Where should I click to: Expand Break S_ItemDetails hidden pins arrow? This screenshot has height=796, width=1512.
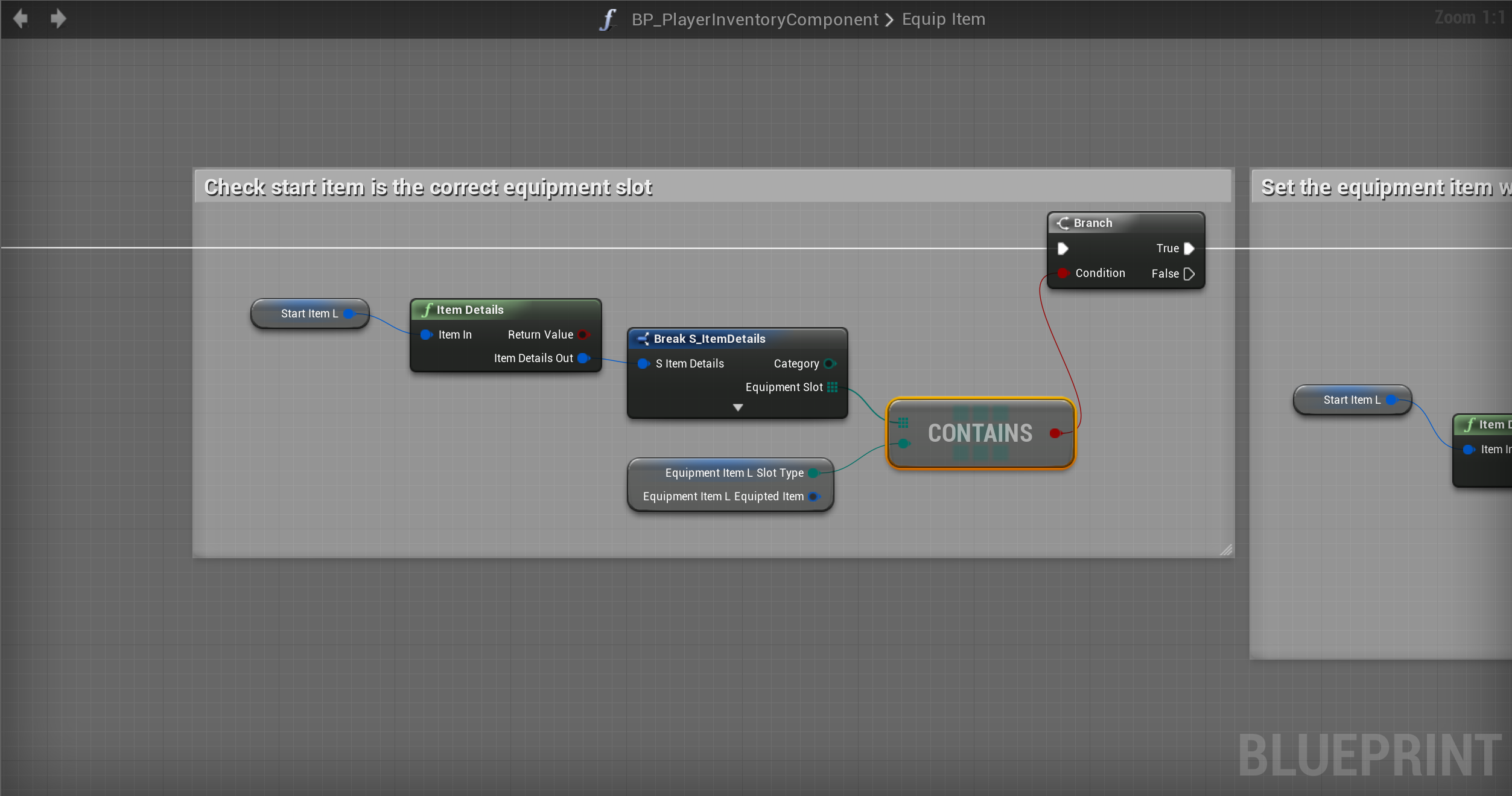[x=737, y=407]
